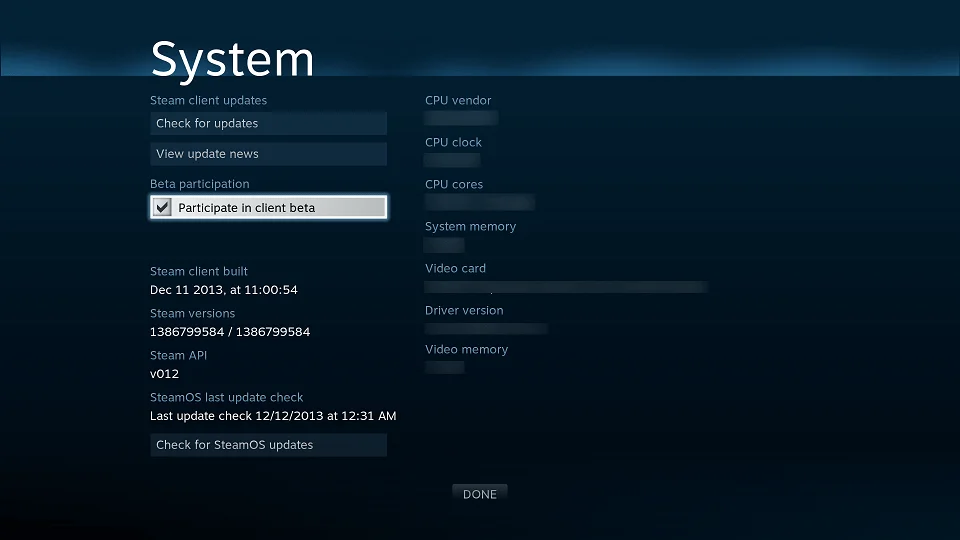Click the CPU vendor label
The image size is (960, 540).
click(458, 100)
